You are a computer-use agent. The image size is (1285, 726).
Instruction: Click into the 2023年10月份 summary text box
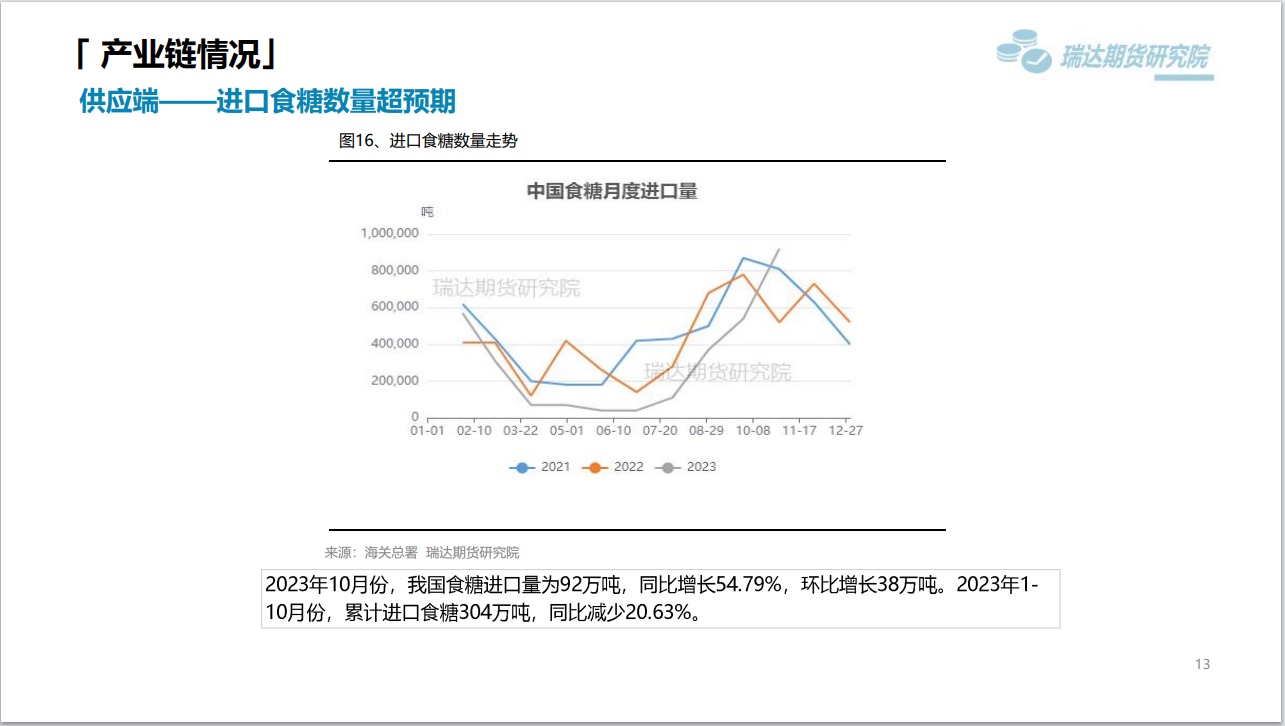(660, 598)
